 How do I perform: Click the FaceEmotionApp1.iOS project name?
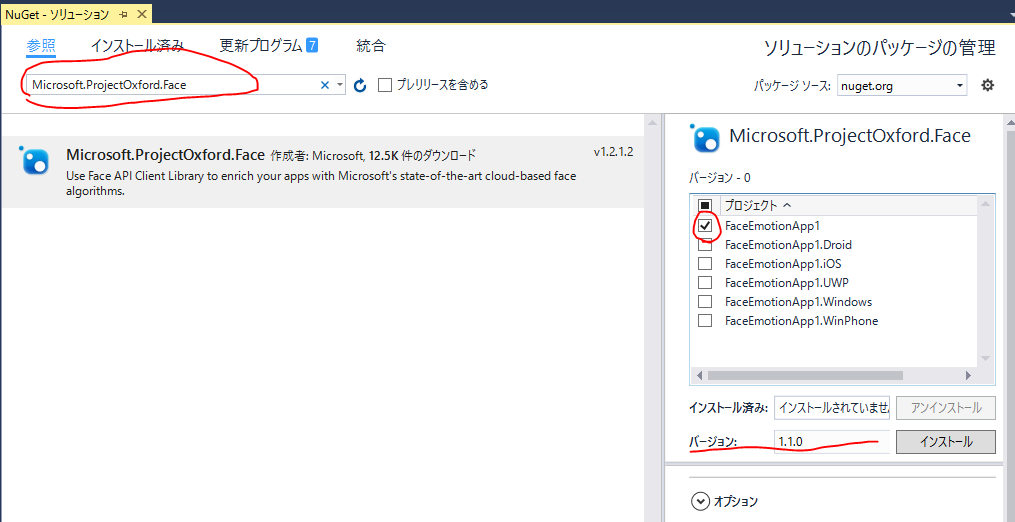(x=783, y=264)
